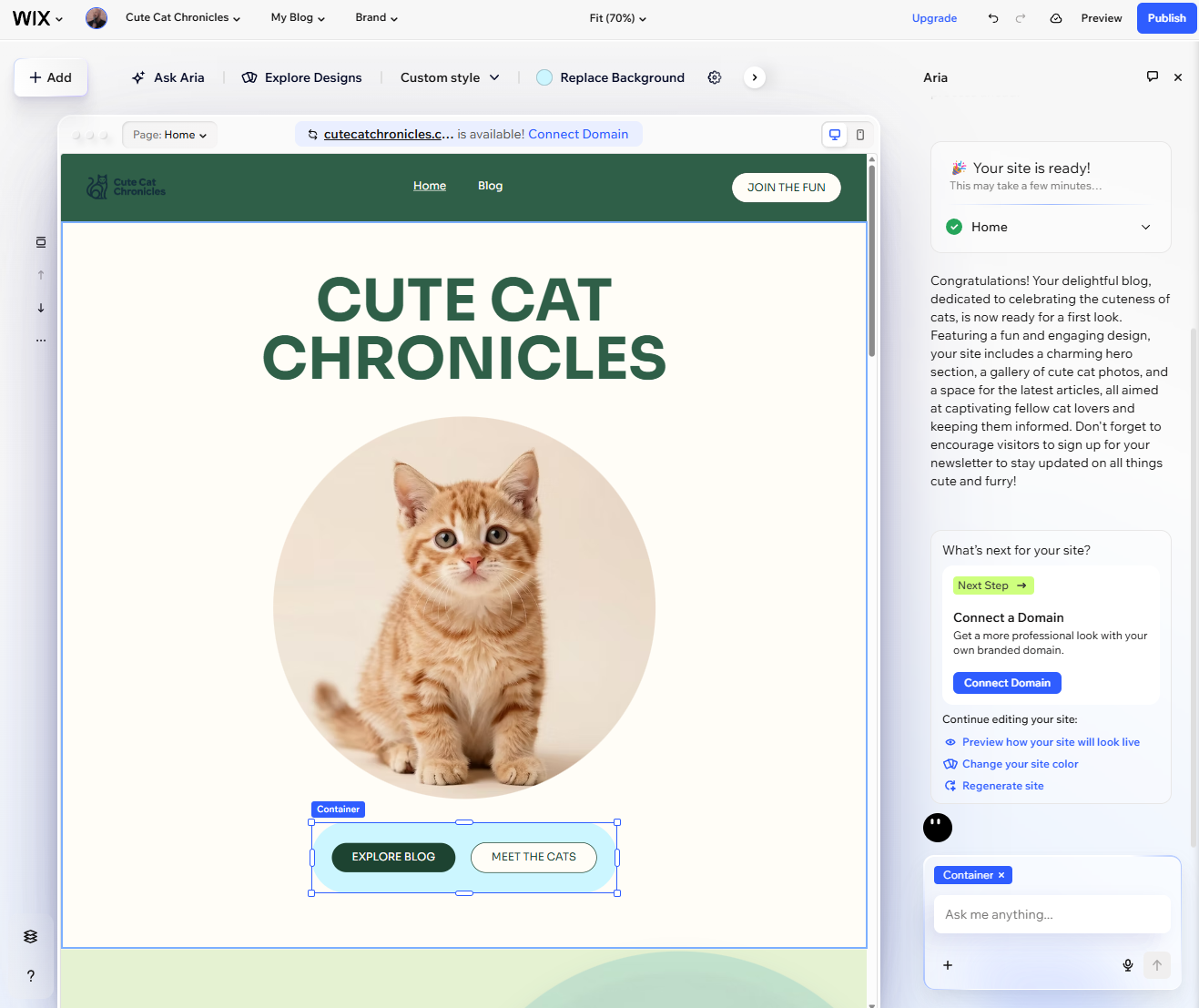Undo the last change
1199x1008 pixels.
tap(992, 17)
